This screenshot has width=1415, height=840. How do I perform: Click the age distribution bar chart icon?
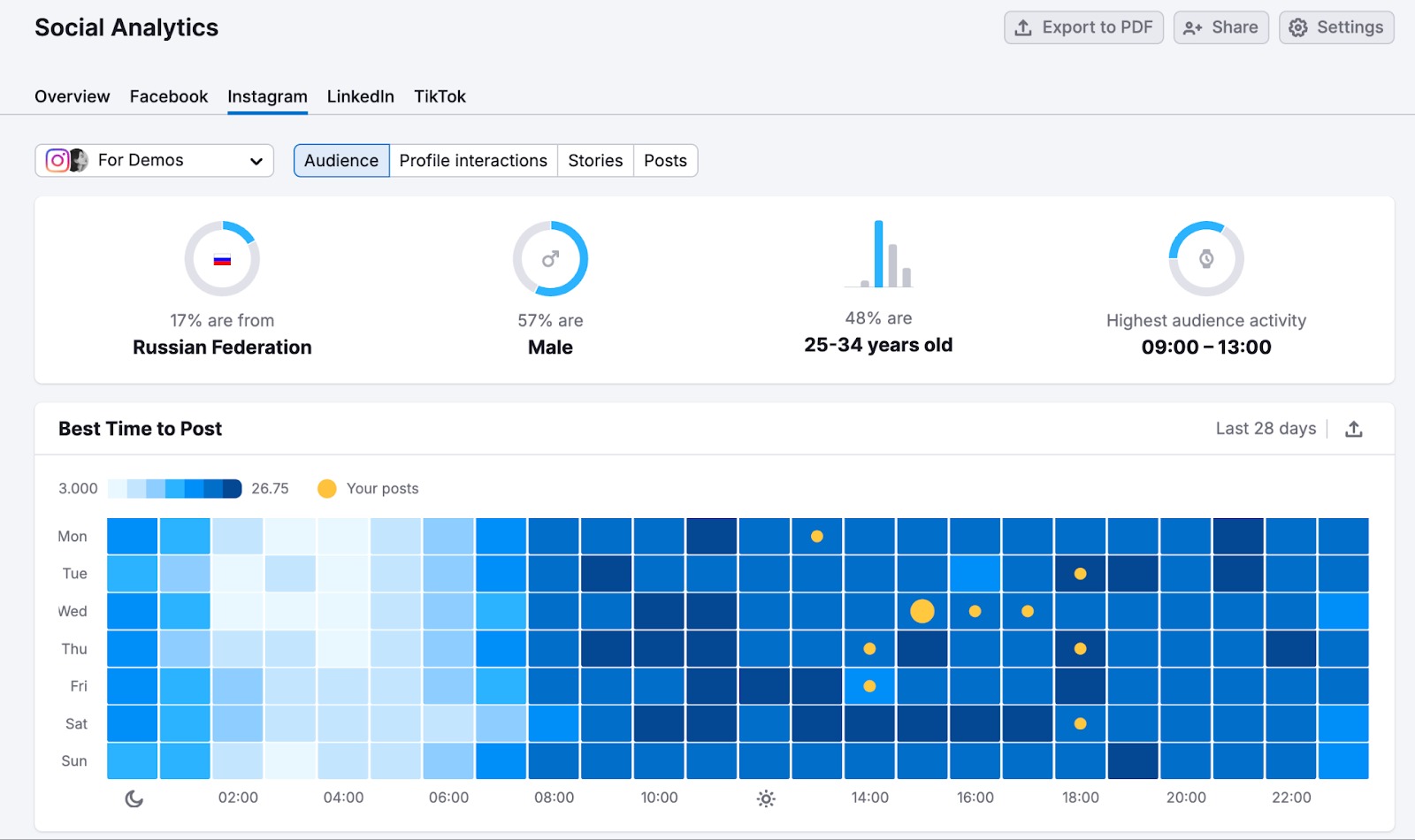[878, 256]
